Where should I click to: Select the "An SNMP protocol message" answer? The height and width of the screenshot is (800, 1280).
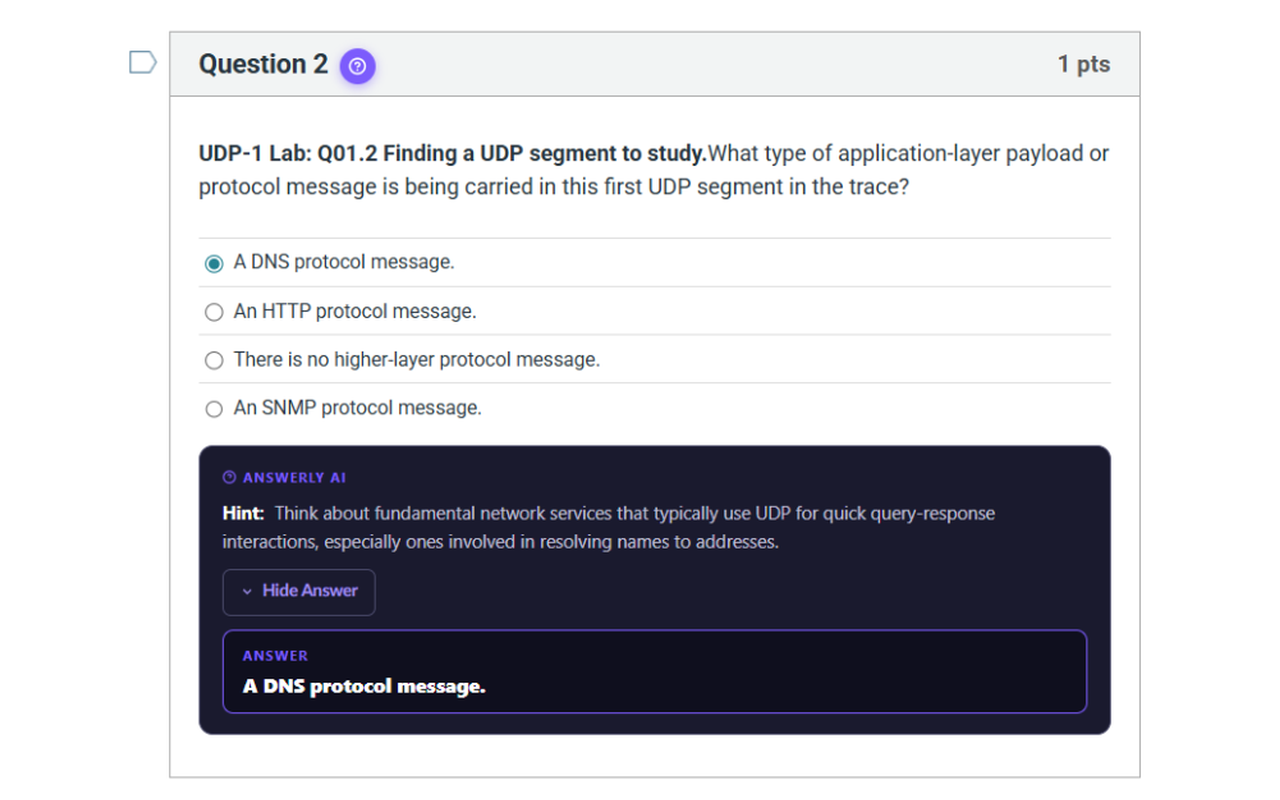point(213,408)
